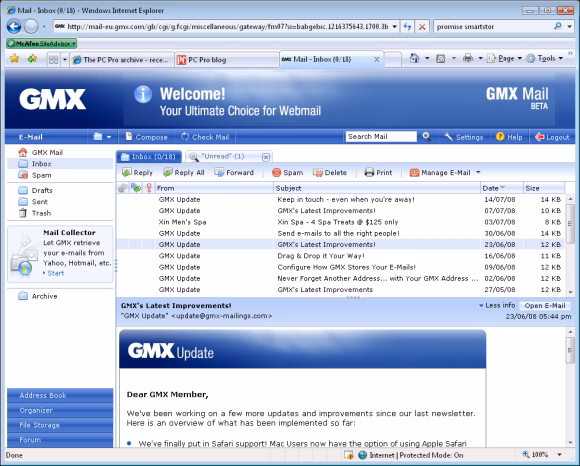Refresh the page with the refresh icon
Viewport: 580px width, 466px height.
click(x=407, y=27)
